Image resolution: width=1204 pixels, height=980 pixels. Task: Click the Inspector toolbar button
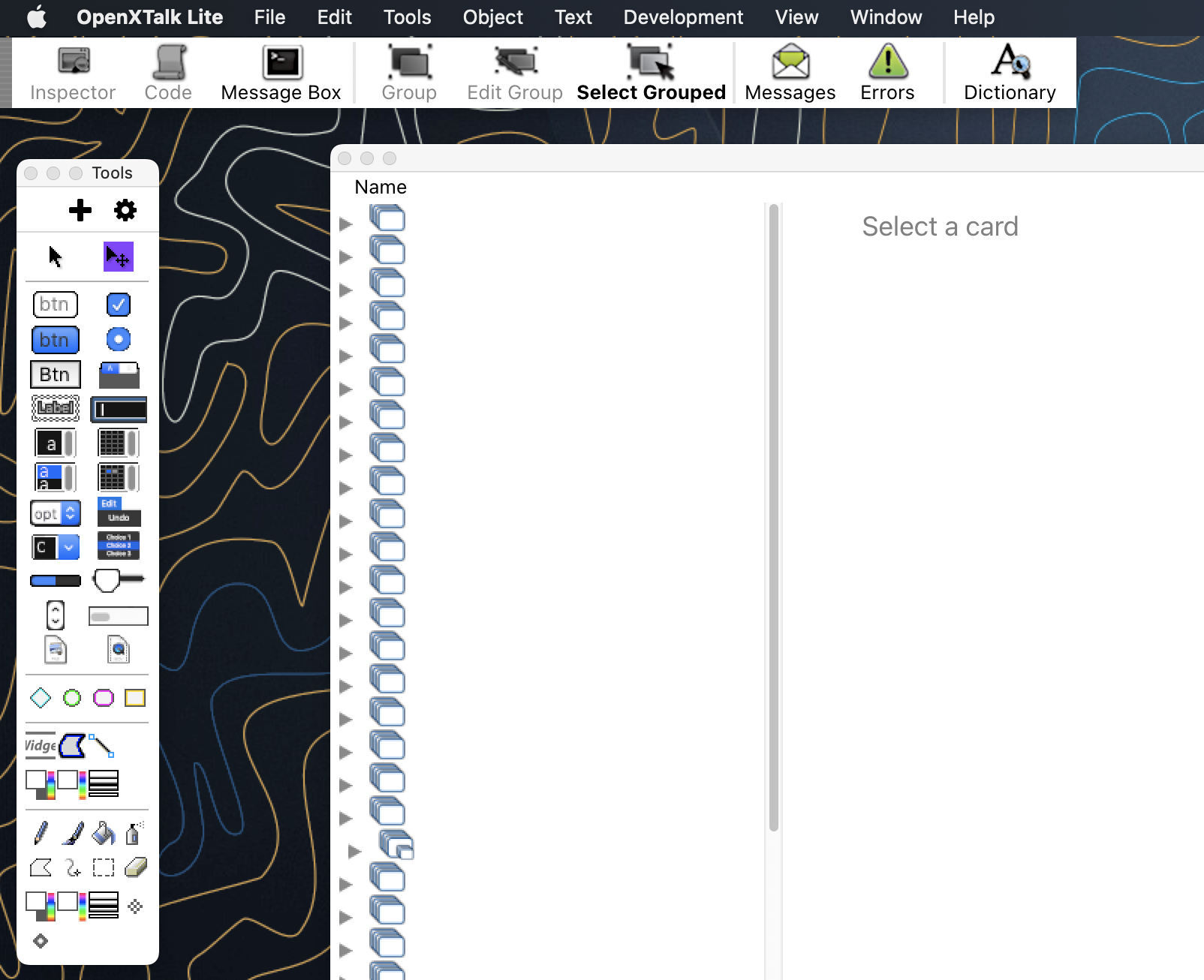[73, 73]
